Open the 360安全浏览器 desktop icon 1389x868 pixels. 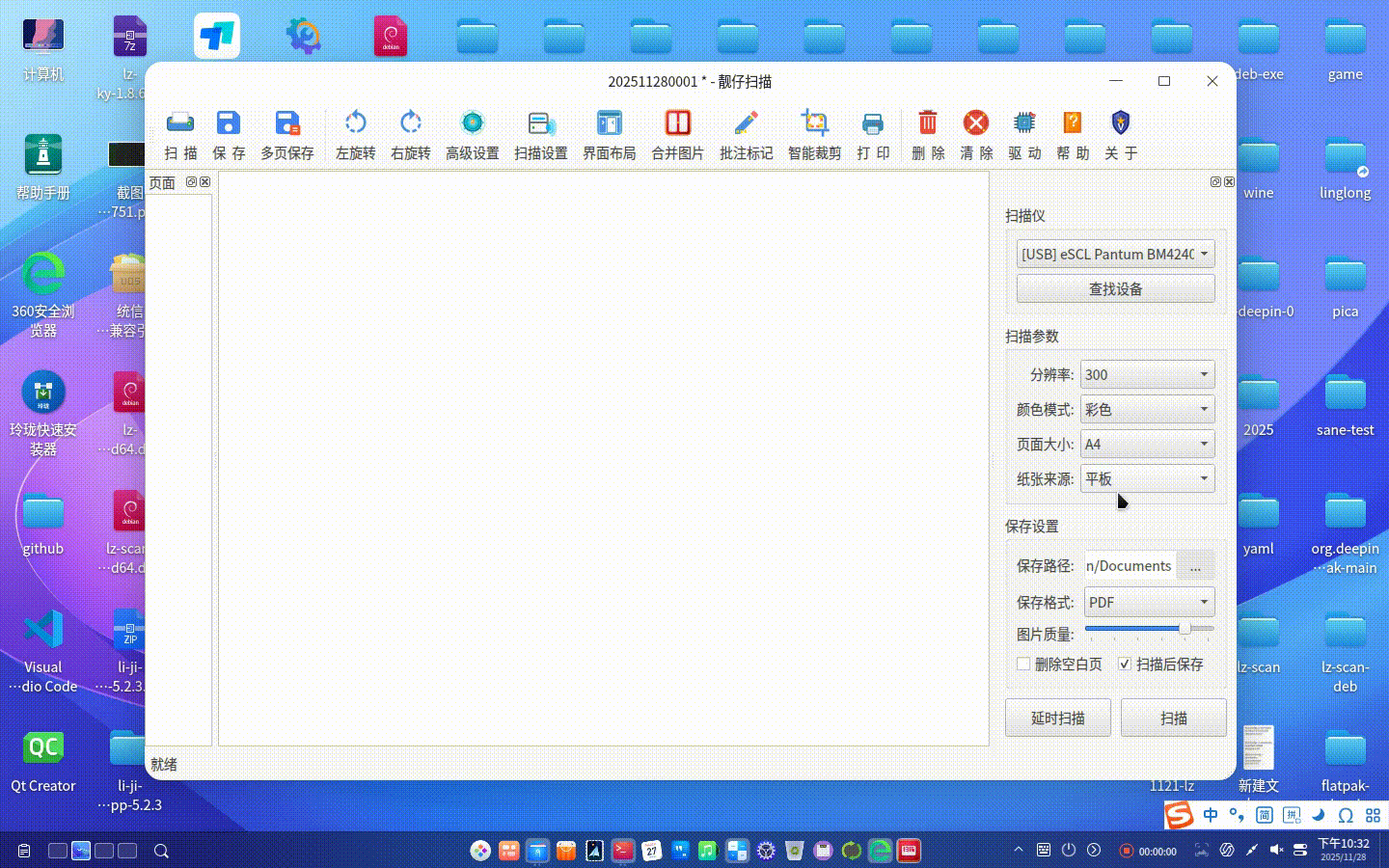(43, 294)
